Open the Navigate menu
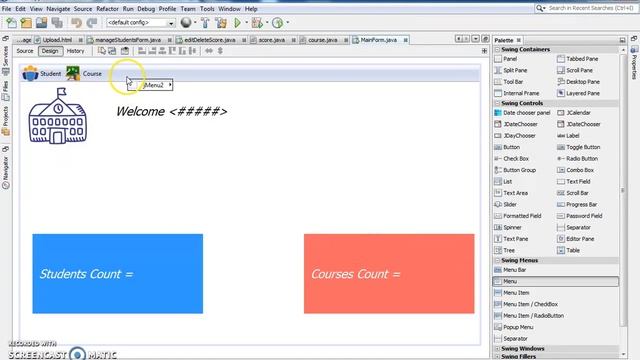Image resolution: width=640 pixels, height=360 pixels. coord(58,9)
